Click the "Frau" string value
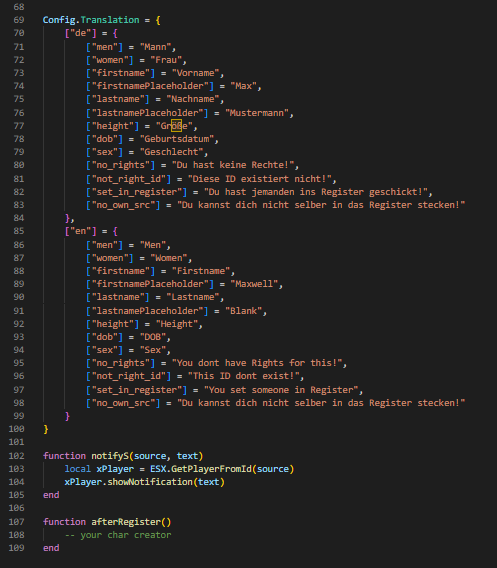This screenshot has width=497, height=568. 166,60
